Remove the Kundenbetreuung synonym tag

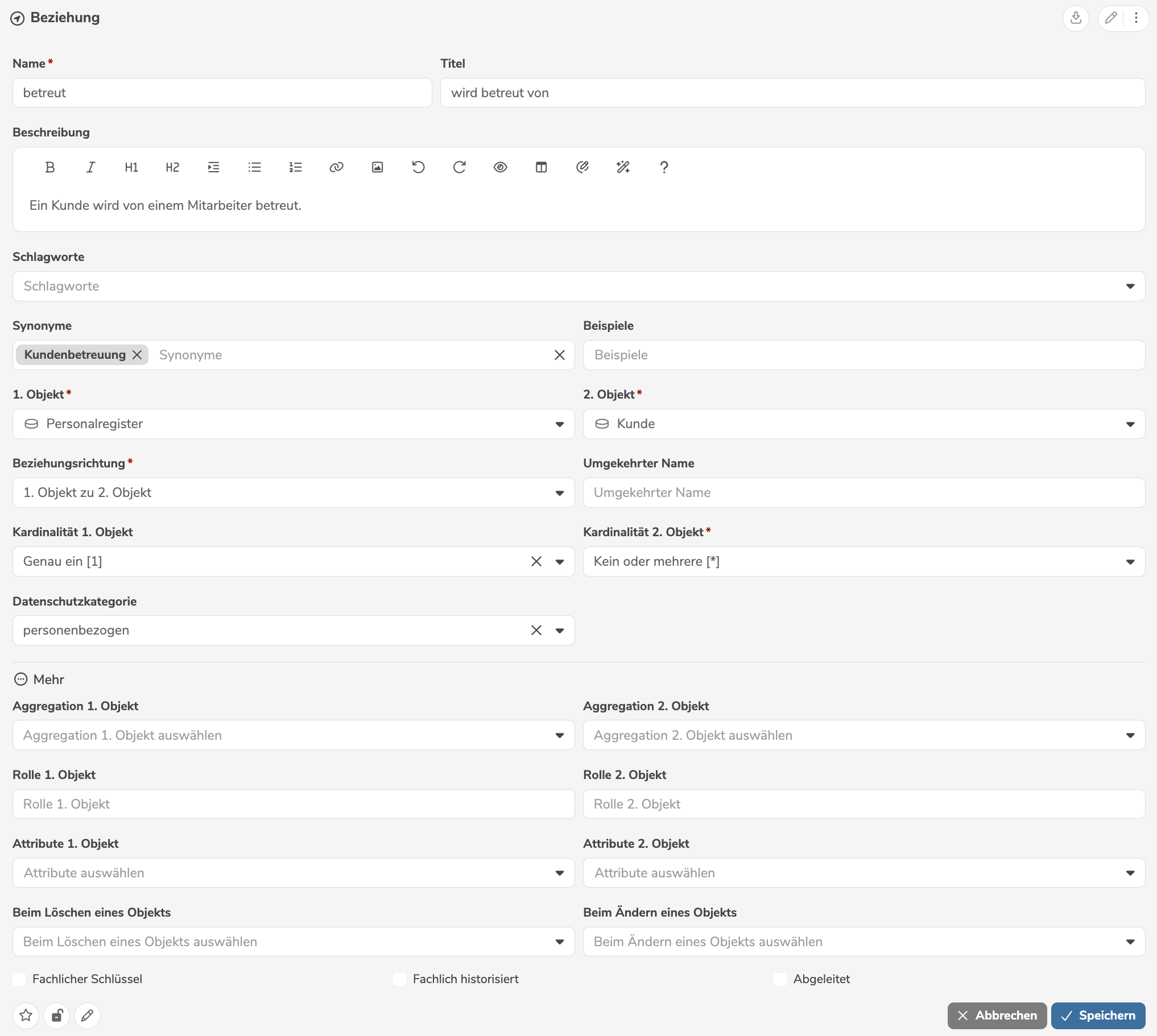(137, 355)
